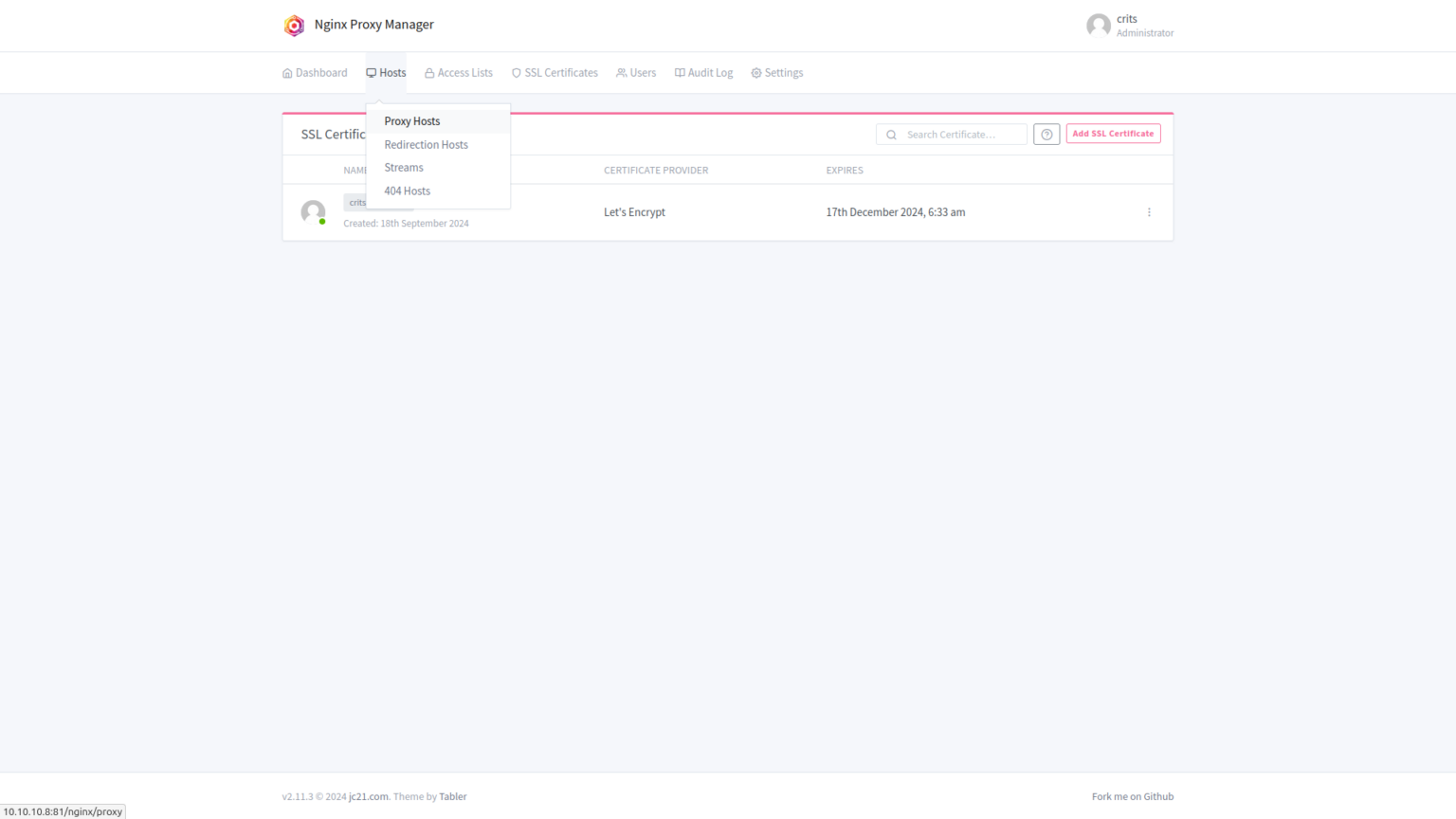This screenshot has width=1456, height=819.
Task: Click the Add SSL Certificate button
Action: 1113,133
